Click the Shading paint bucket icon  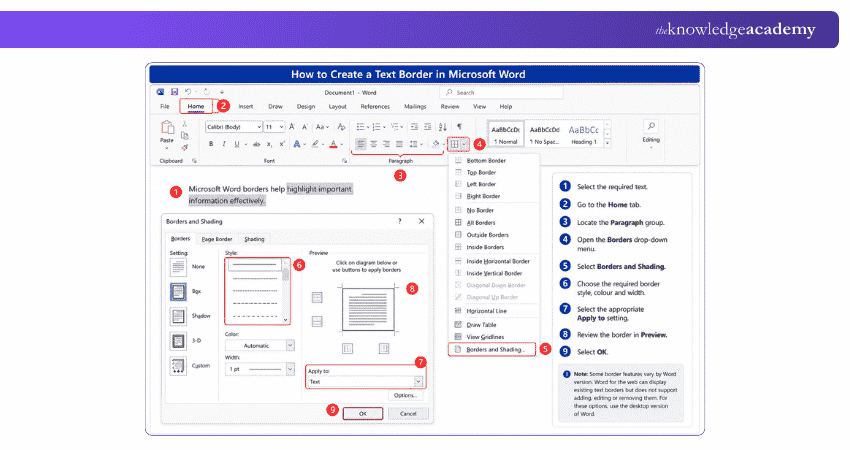tap(435, 144)
